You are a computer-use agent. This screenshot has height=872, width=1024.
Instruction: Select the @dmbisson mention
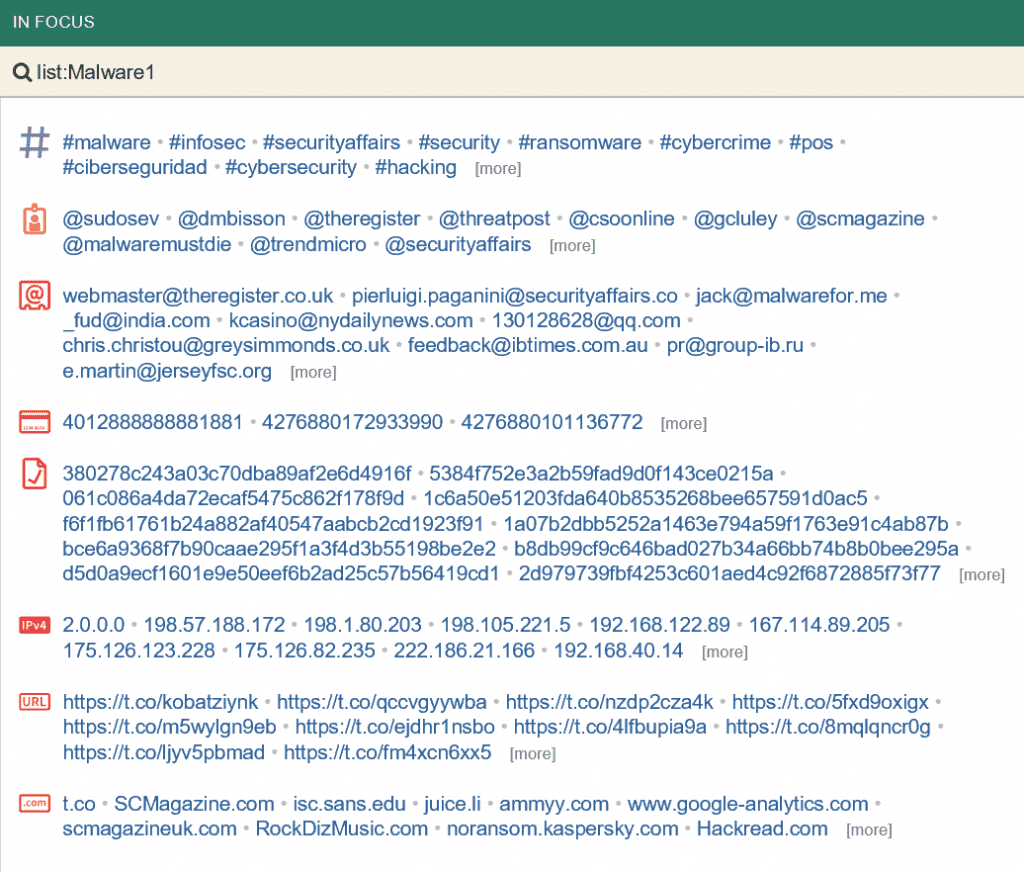(232, 218)
